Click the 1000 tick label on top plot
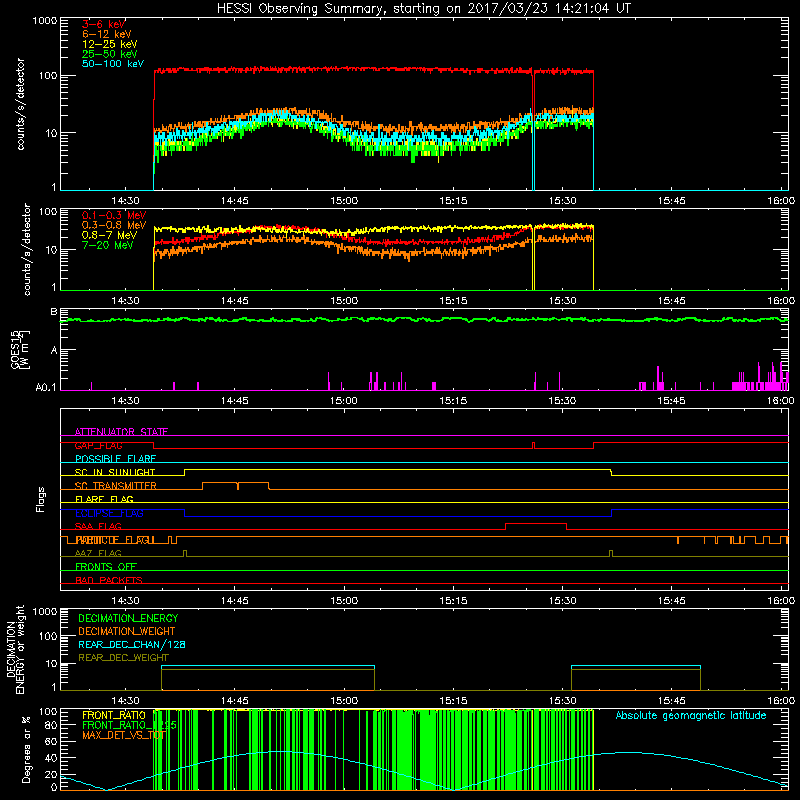The image size is (800, 800). [45, 21]
